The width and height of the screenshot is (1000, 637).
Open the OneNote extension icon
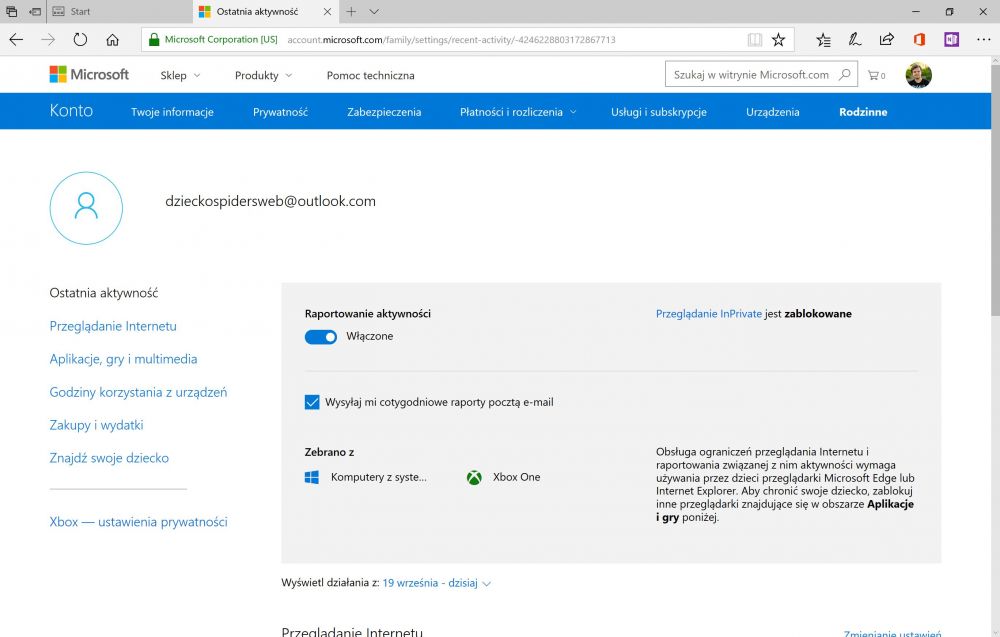(x=952, y=40)
